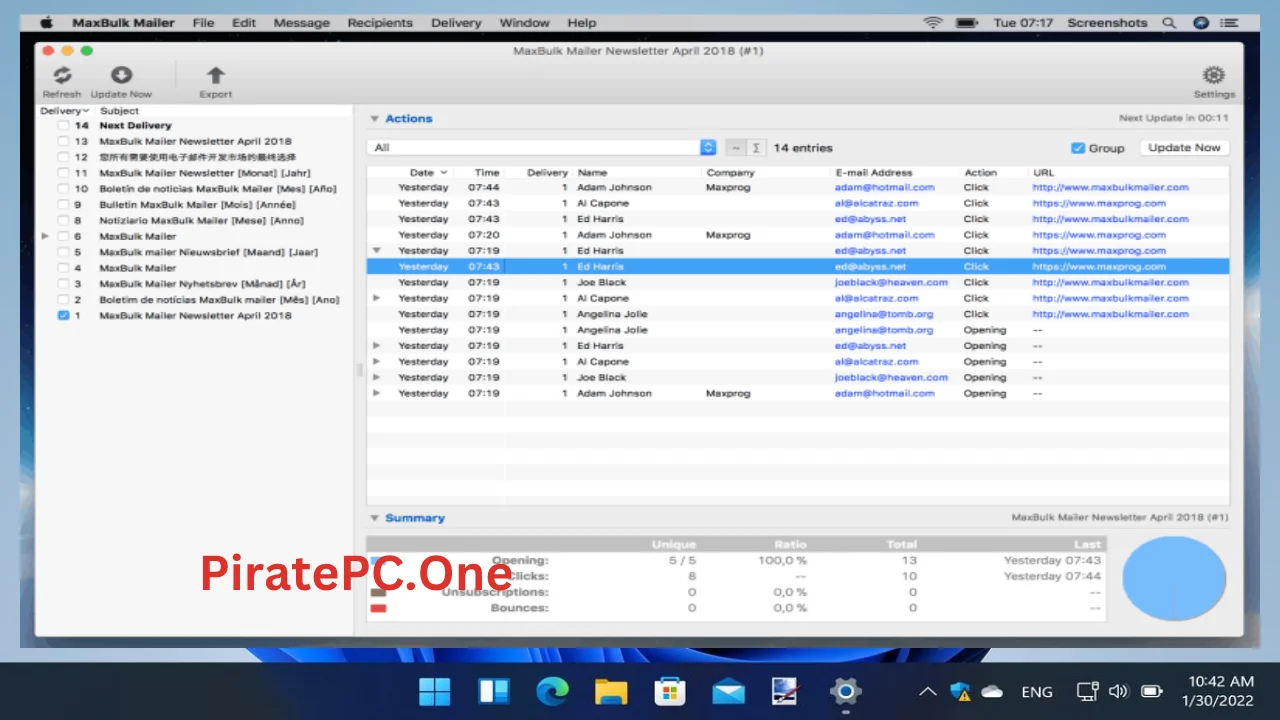Click the tilde filter icon next to the dropdown
The width and height of the screenshot is (1280, 720).
coord(735,148)
